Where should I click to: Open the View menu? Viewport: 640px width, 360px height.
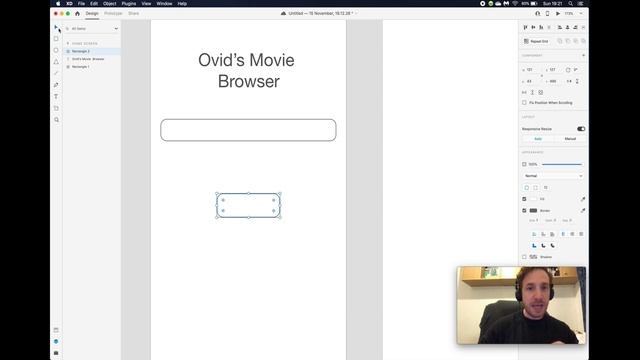coord(146,3)
